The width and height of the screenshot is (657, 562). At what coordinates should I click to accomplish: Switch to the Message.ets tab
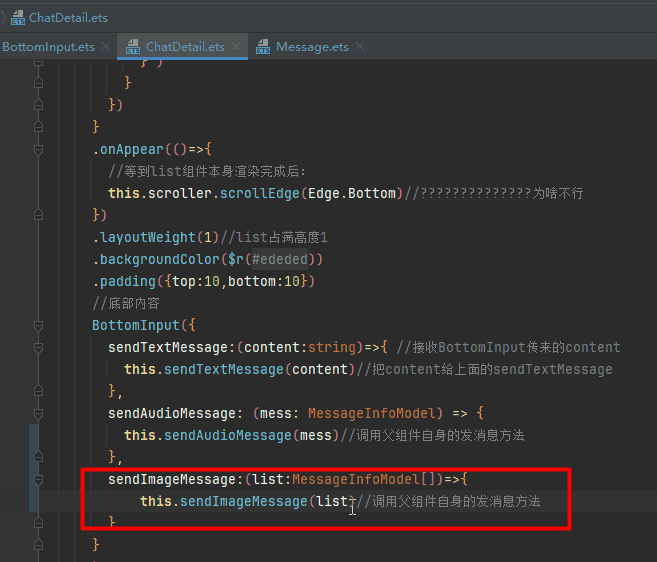point(312,47)
